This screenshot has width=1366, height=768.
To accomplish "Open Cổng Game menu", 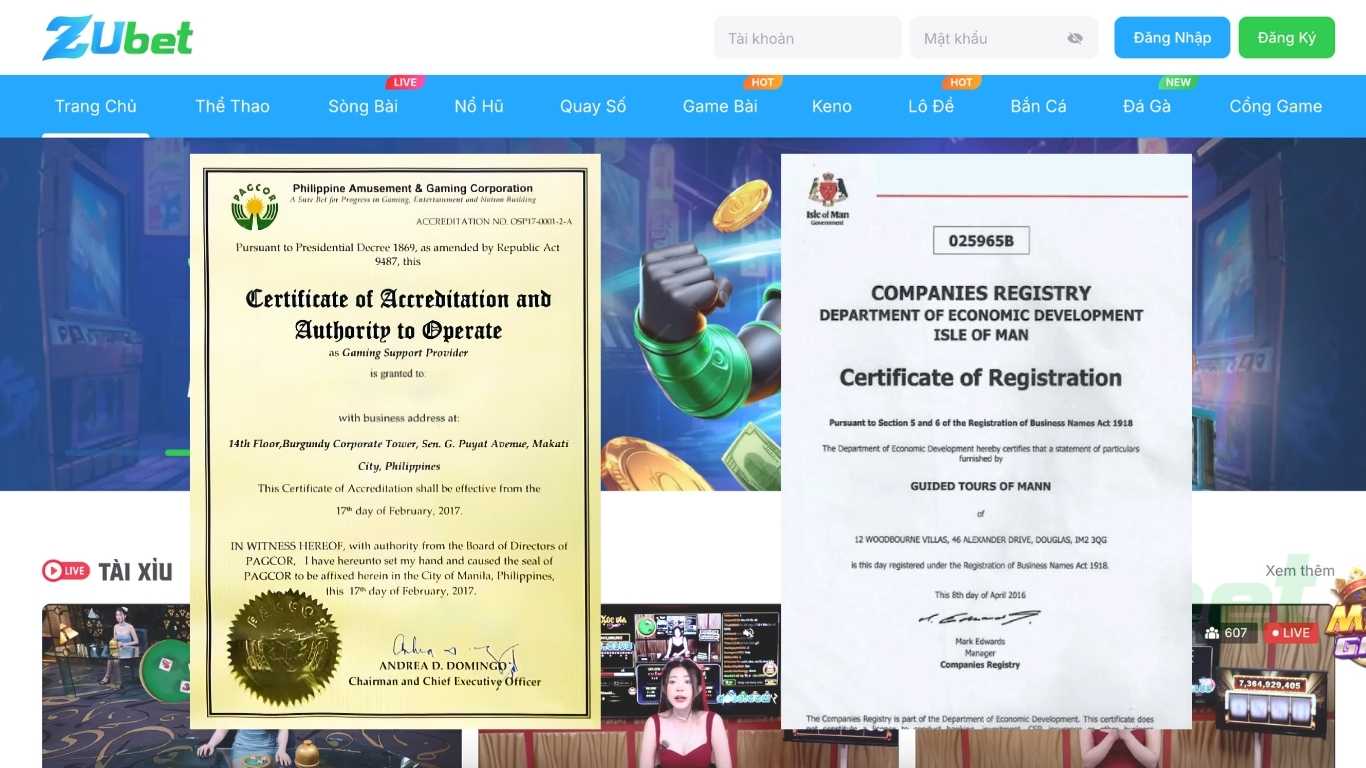I will 1275,106.
